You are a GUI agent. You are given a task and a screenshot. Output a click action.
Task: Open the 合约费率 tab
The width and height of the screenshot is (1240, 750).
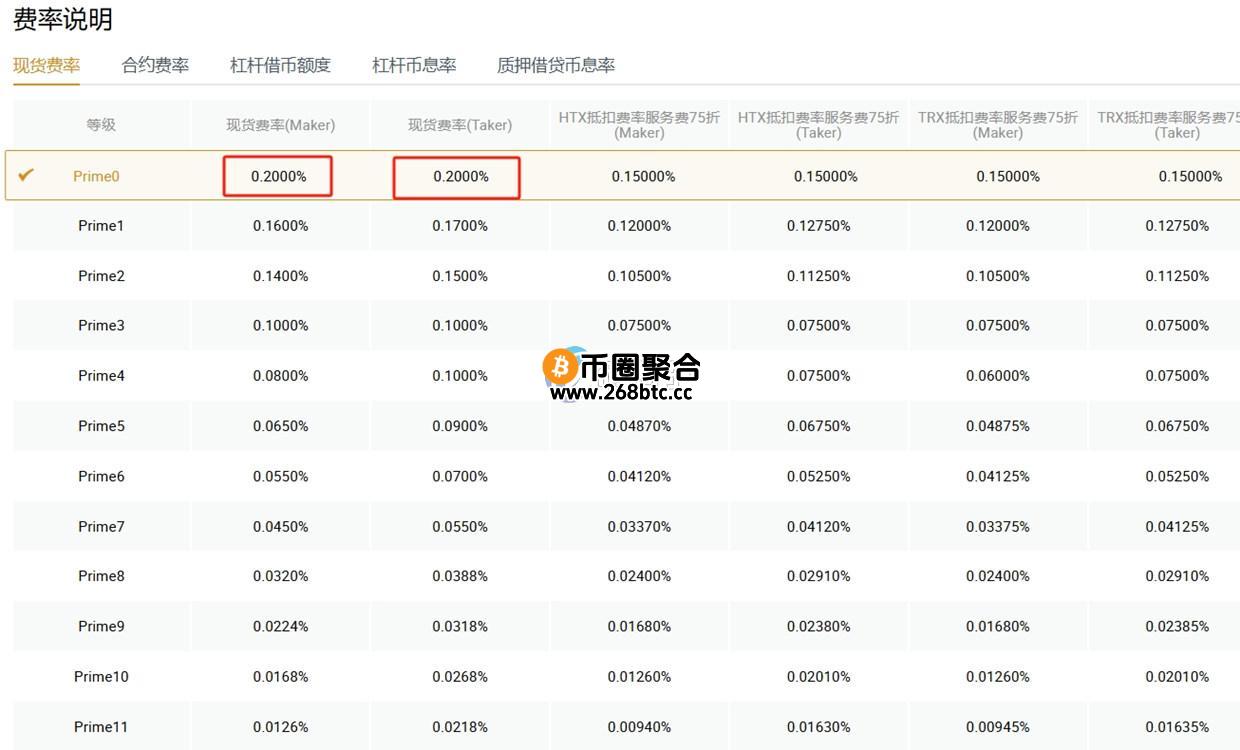[155, 65]
